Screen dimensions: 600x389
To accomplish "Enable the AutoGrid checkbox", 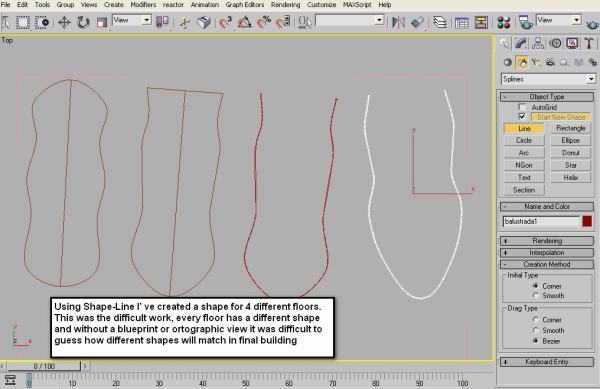I will tap(522, 107).
